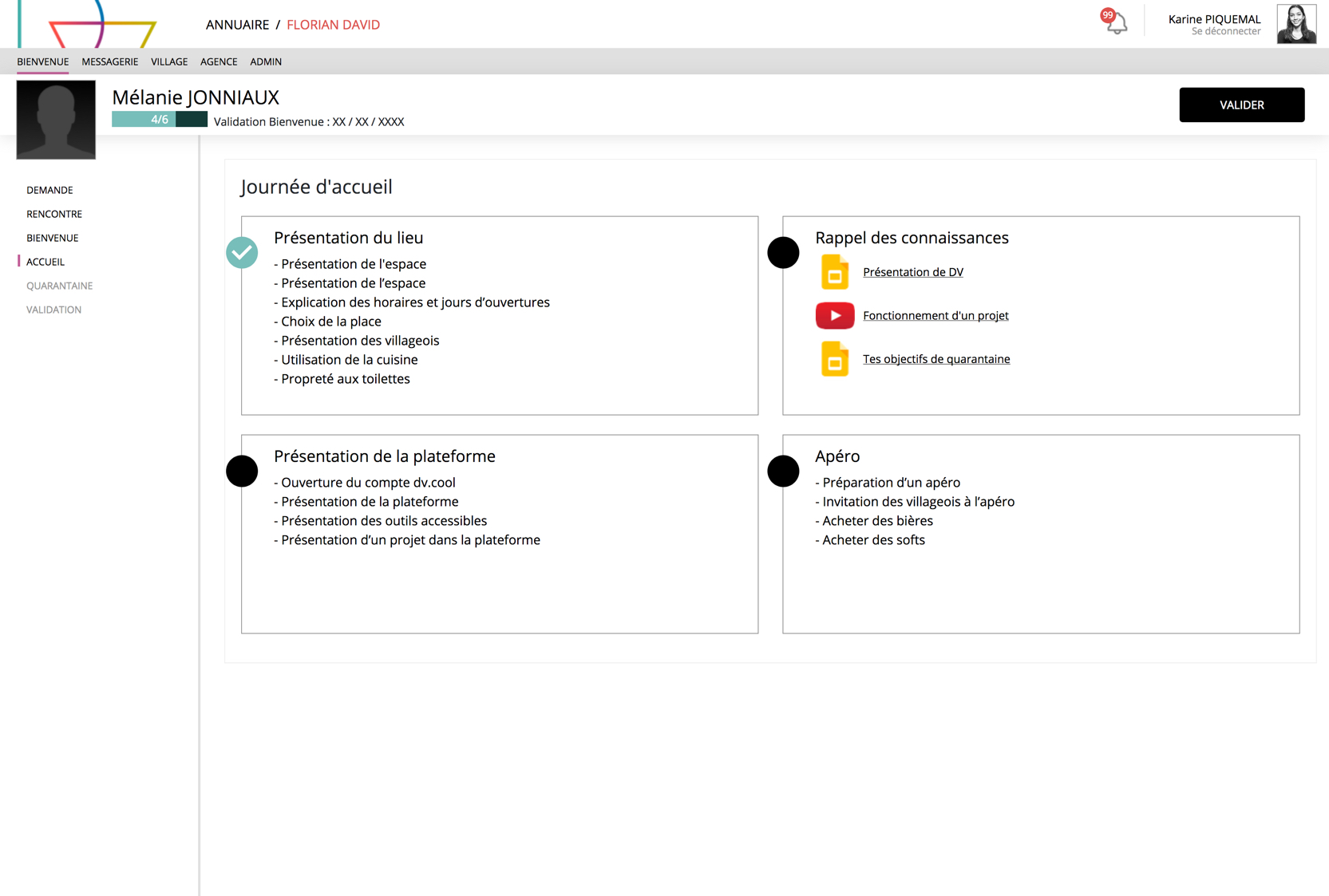Click Mélanie Jonniaux's avatar placeholder
The height and width of the screenshot is (896, 1329).
56,120
